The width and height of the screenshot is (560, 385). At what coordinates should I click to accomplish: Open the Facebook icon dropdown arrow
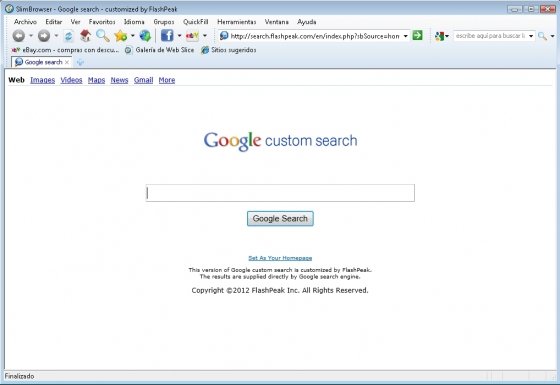179,36
